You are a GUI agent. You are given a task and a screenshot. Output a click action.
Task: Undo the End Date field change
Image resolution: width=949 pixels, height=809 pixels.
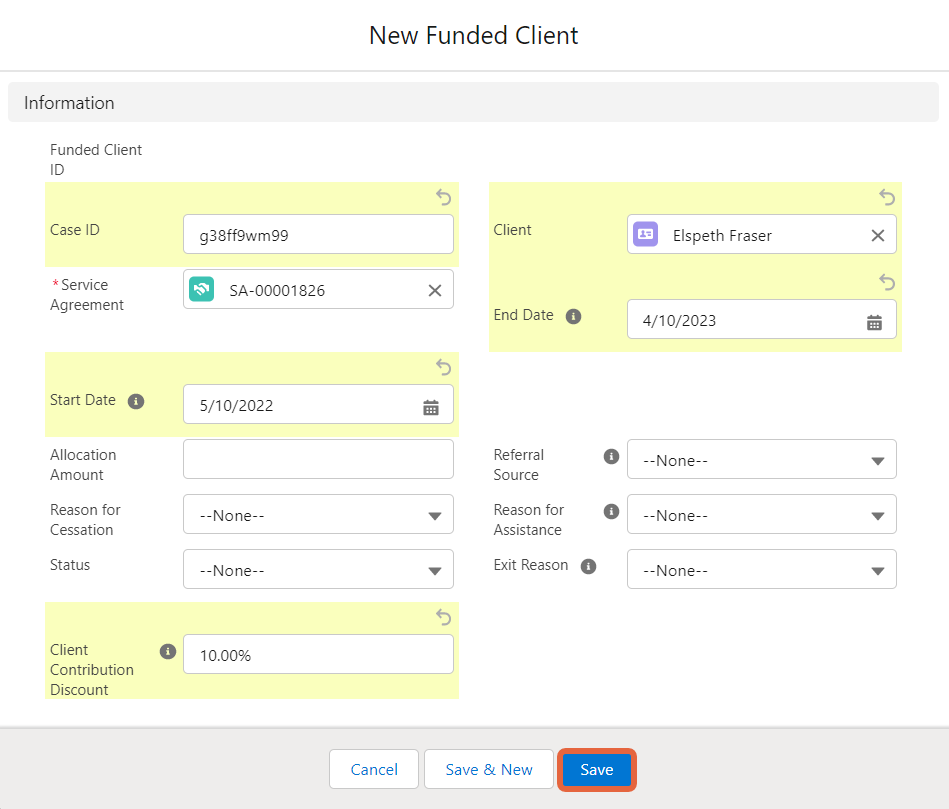click(x=887, y=282)
